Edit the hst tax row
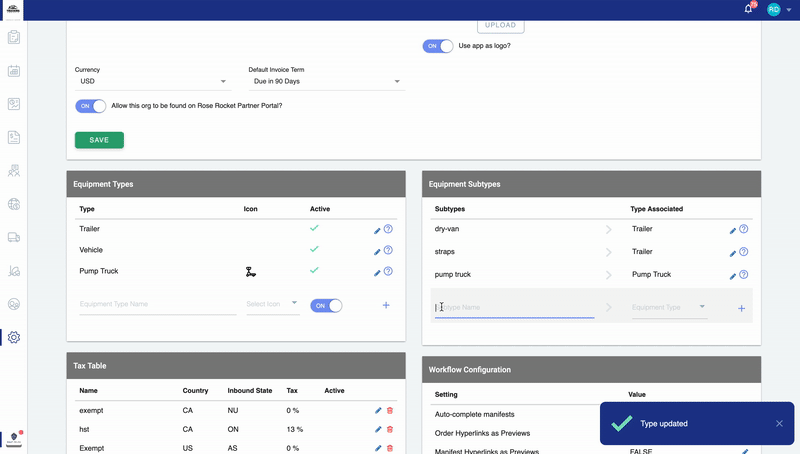This screenshot has width=800, height=454. coord(378,429)
